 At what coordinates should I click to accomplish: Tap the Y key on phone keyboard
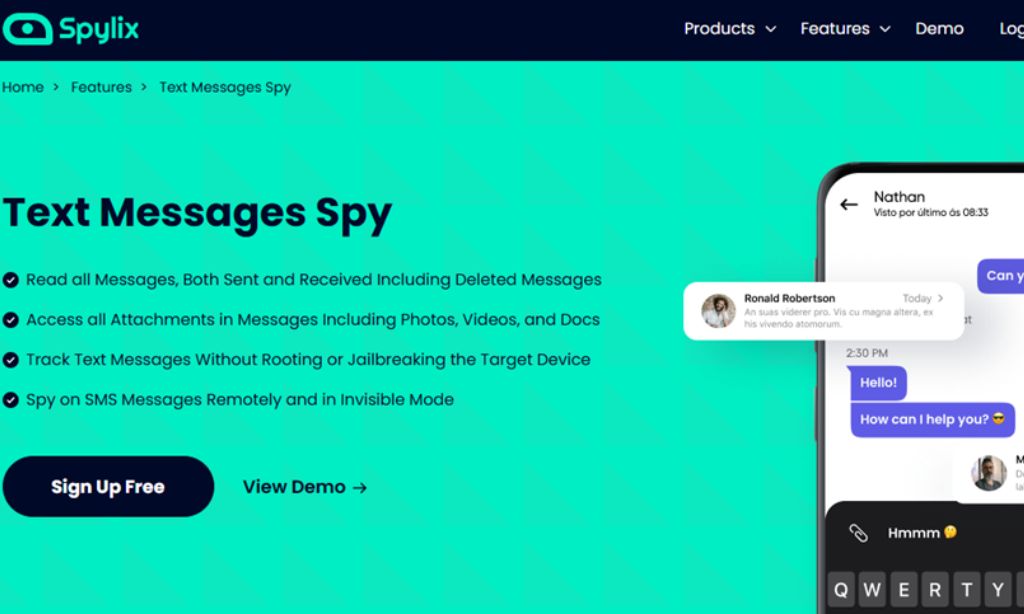(998, 590)
